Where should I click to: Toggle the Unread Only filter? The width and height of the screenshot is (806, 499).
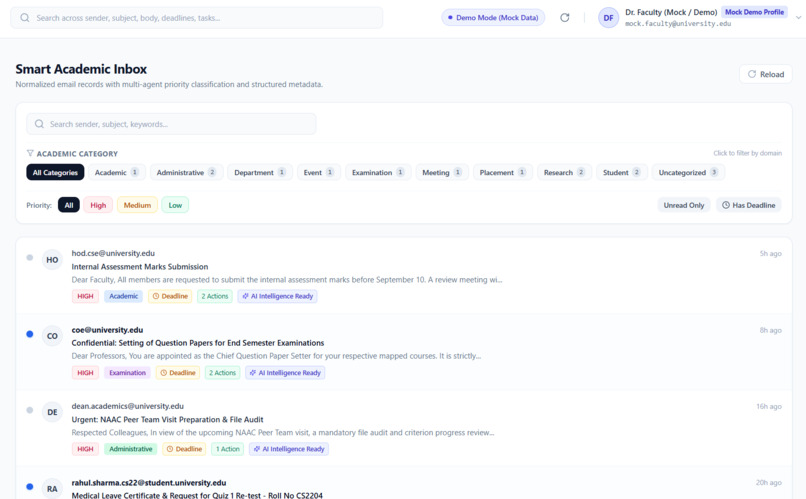coord(684,205)
